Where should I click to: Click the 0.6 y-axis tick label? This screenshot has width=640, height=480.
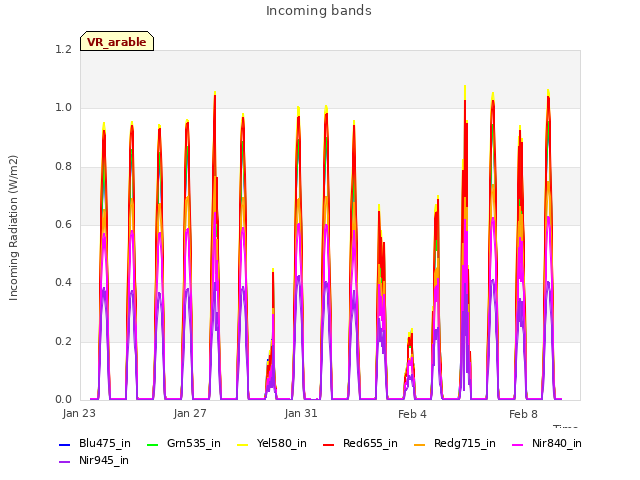tap(63, 225)
